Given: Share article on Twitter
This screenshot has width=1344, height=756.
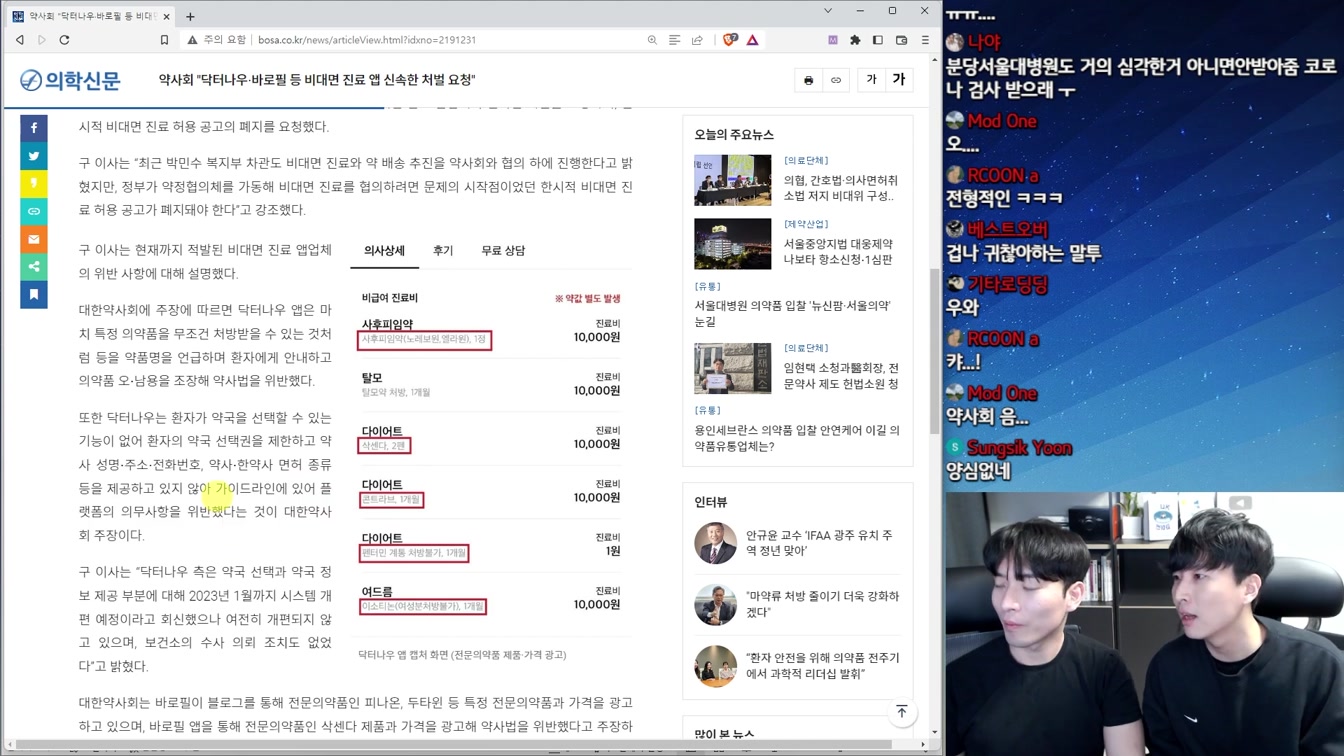Looking at the screenshot, I should (x=34, y=156).
